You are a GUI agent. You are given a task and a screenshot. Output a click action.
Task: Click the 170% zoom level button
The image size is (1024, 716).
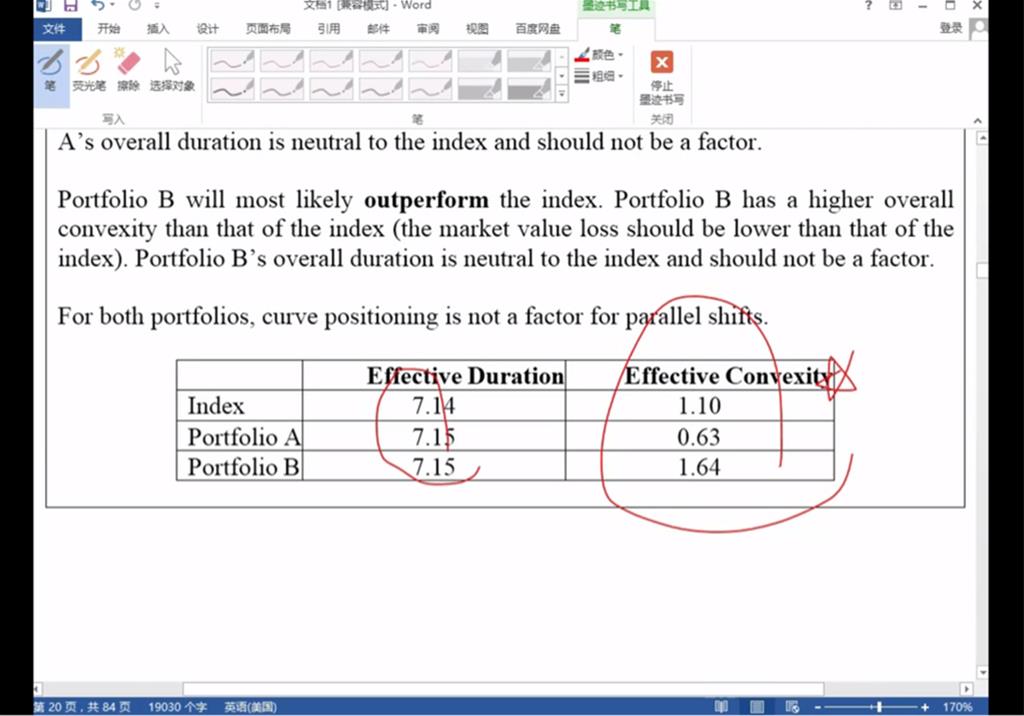click(957, 707)
